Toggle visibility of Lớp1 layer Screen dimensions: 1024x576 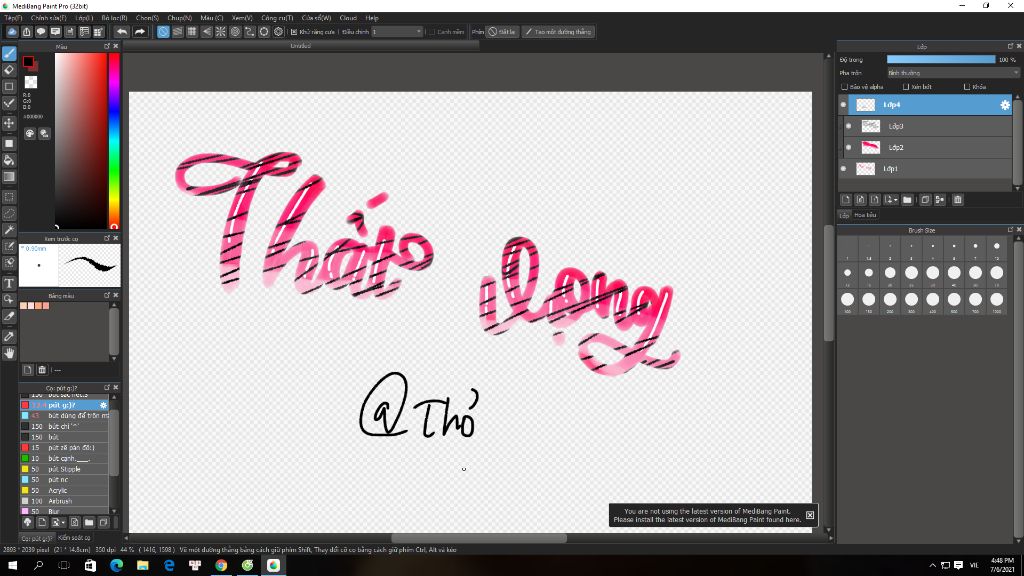pyautogui.click(x=843, y=168)
